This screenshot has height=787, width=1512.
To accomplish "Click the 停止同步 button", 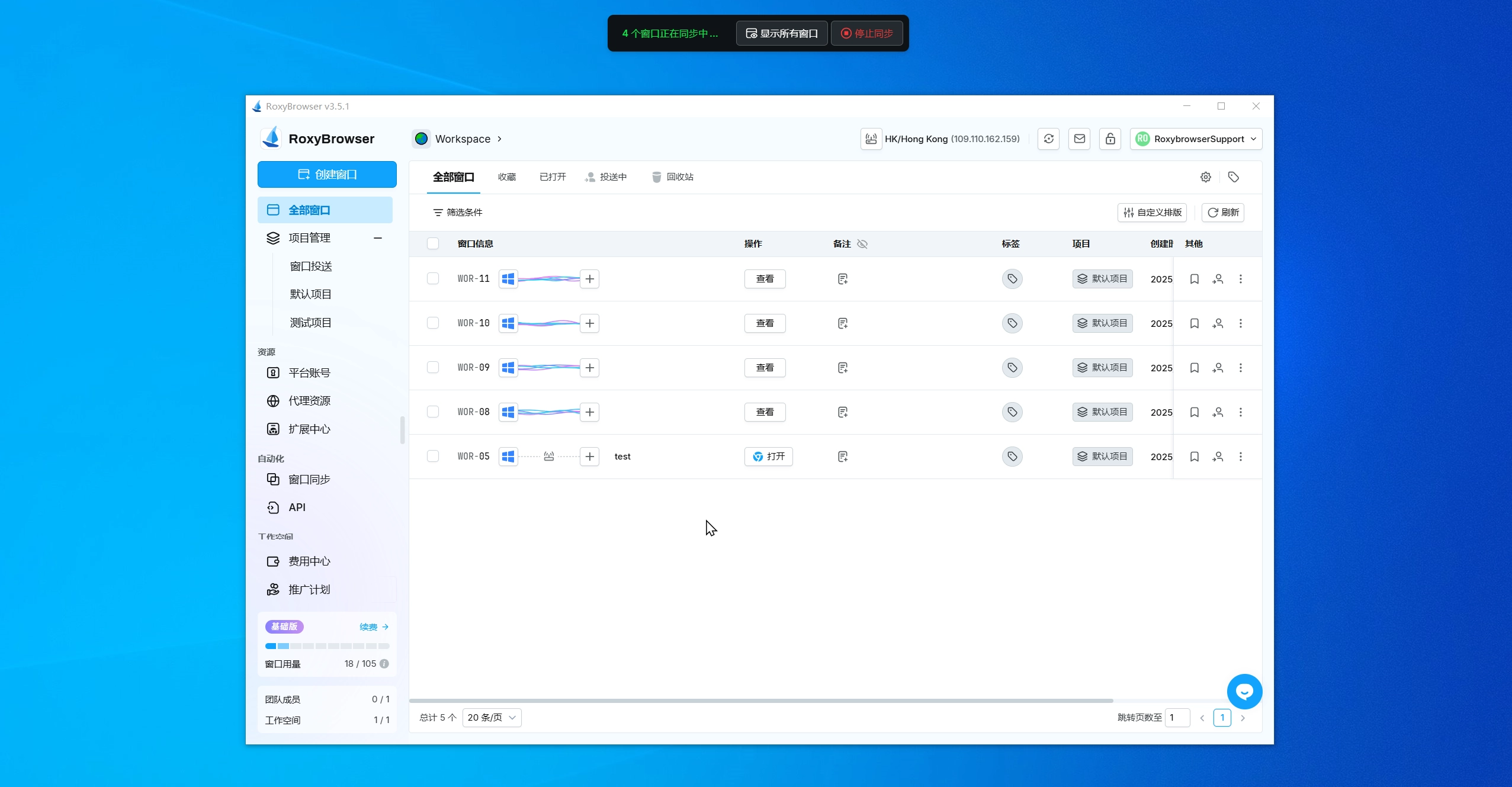I will (x=866, y=33).
